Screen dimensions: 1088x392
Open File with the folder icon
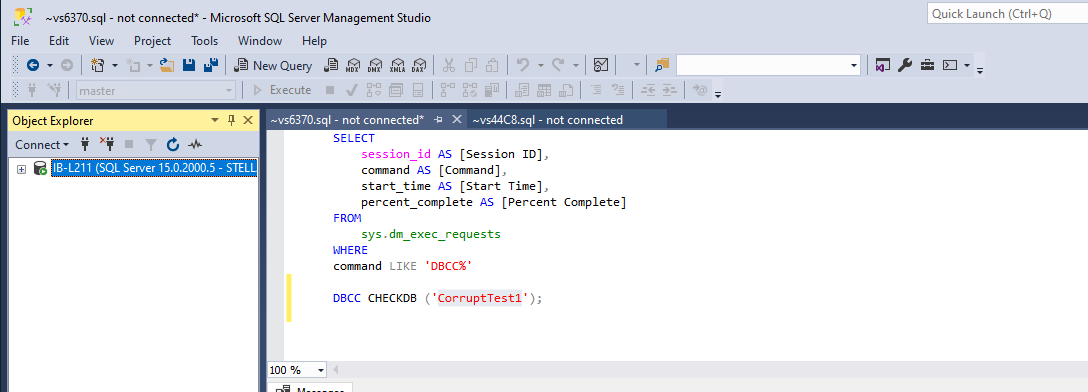167,65
